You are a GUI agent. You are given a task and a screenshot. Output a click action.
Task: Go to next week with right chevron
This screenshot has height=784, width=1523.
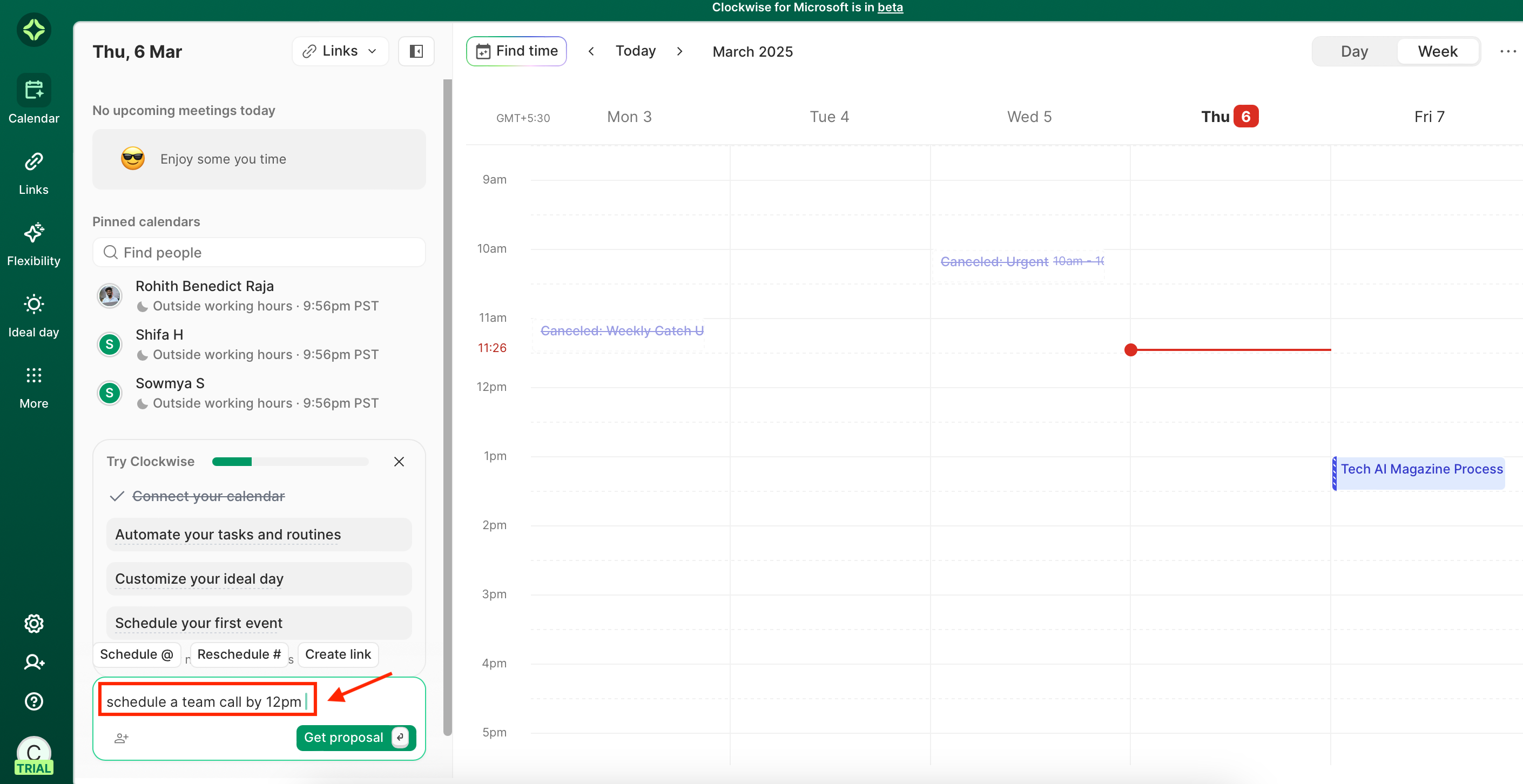[x=680, y=51]
